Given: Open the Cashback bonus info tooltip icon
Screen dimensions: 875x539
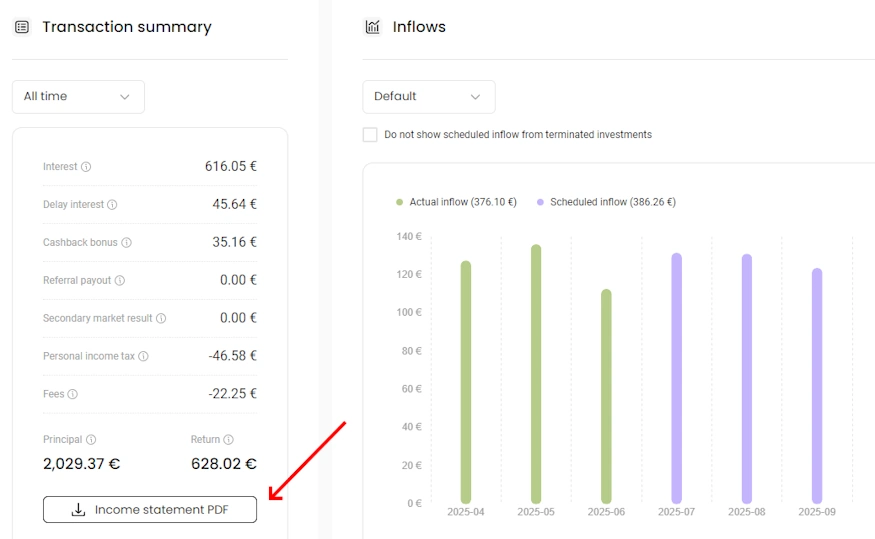Looking at the screenshot, I should coord(126,243).
